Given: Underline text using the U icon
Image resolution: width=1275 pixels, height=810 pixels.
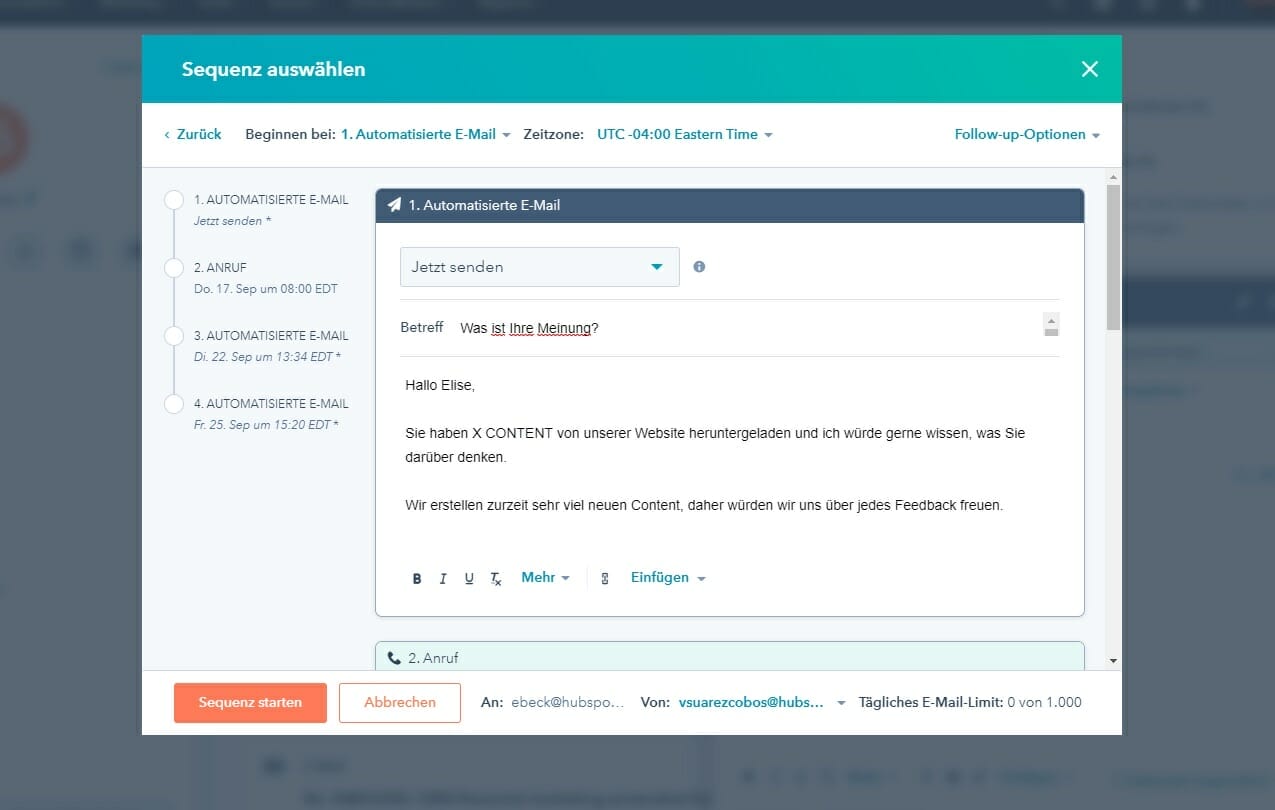Looking at the screenshot, I should [469, 578].
